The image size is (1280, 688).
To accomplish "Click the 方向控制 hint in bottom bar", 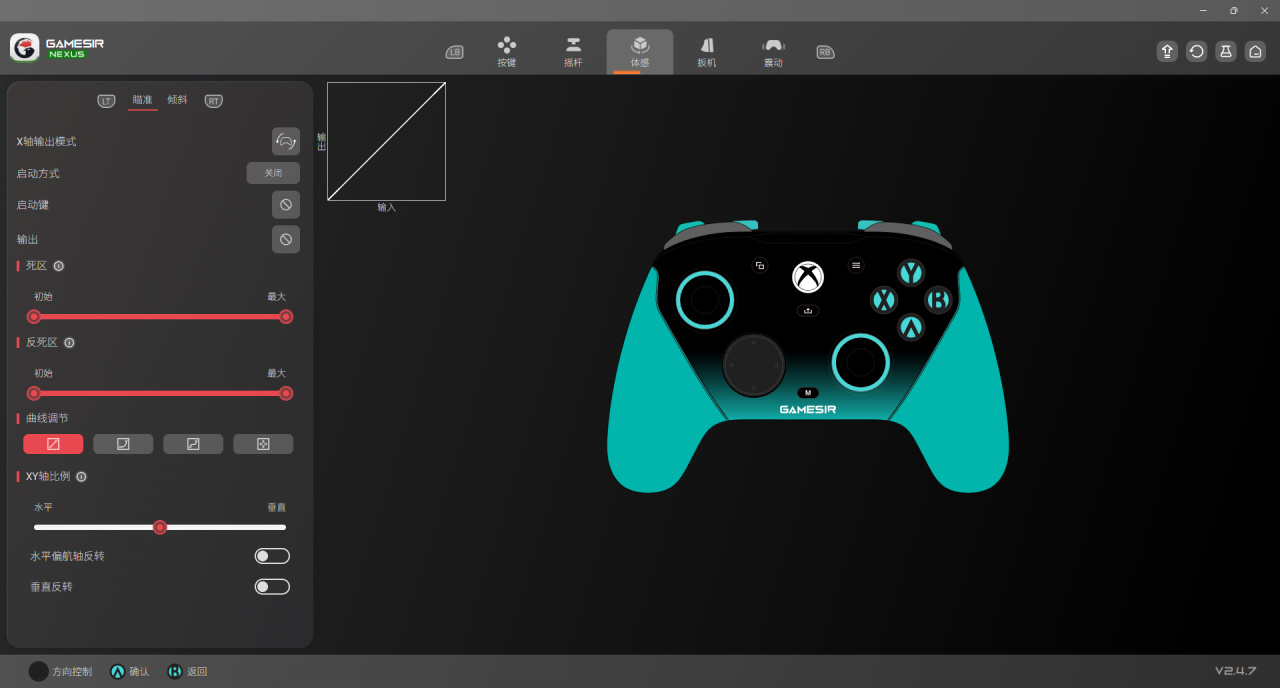I will tap(60, 671).
